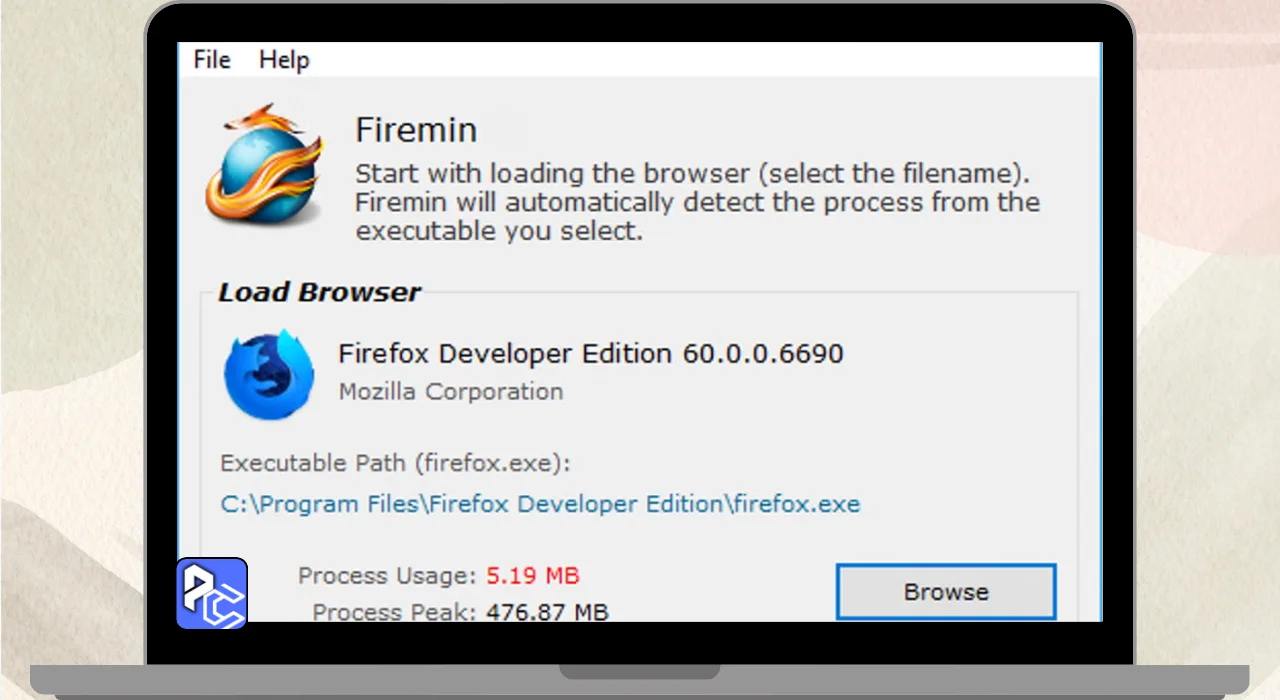The width and height of the screenshot is (1280, 700).
Task: Click the Mozilla Corporation publisher text
Action: 451,392
